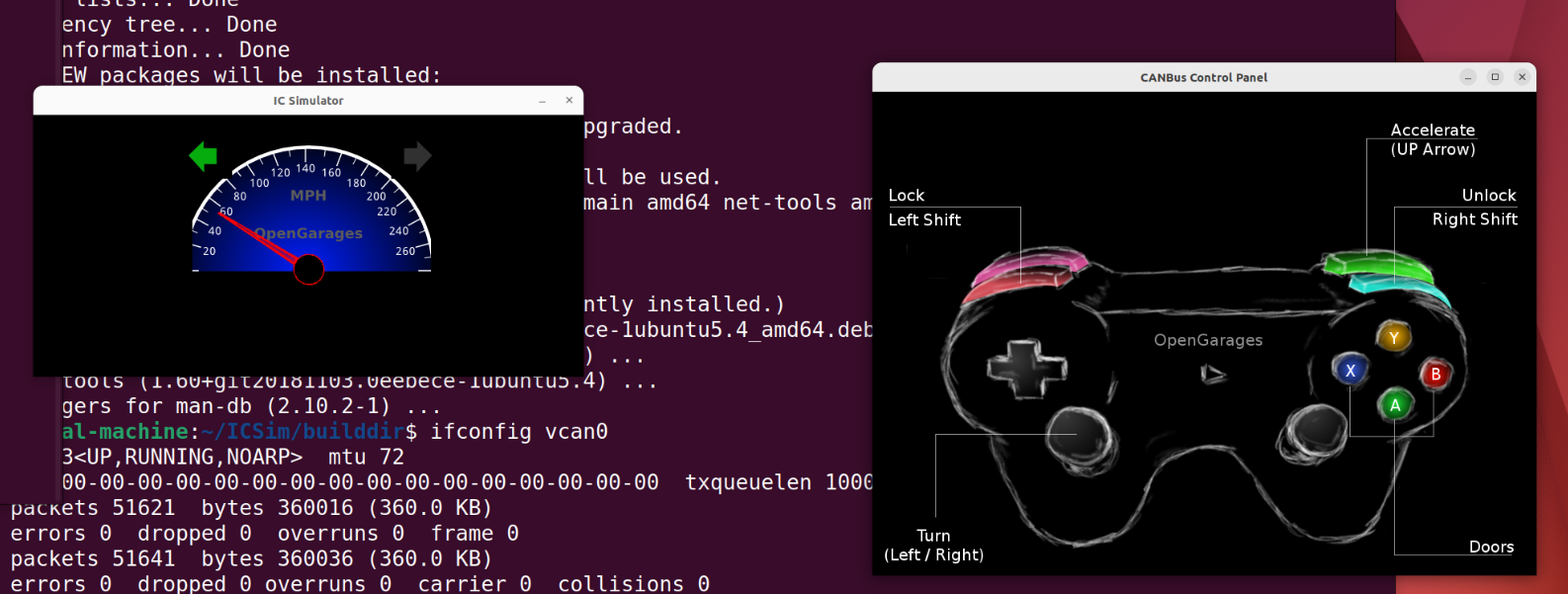The image size is (1568, 594).
Task: Minimize the CANBus Control Panel window
Action: (x=1468, y=77)
